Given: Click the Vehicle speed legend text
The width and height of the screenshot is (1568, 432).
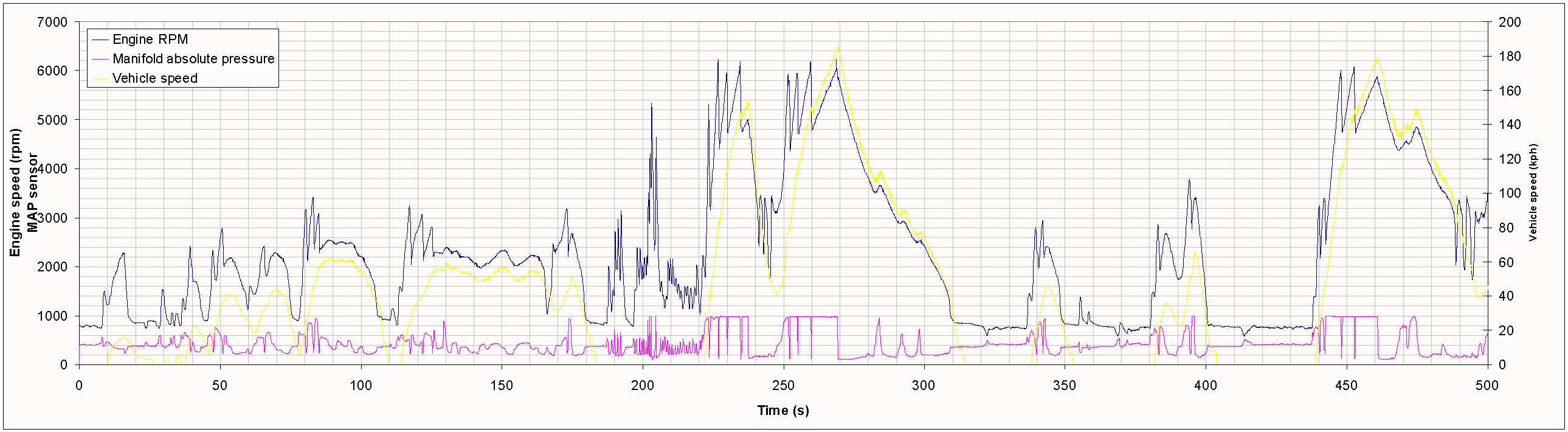Looking at the screenshot, I should [154, 78].
